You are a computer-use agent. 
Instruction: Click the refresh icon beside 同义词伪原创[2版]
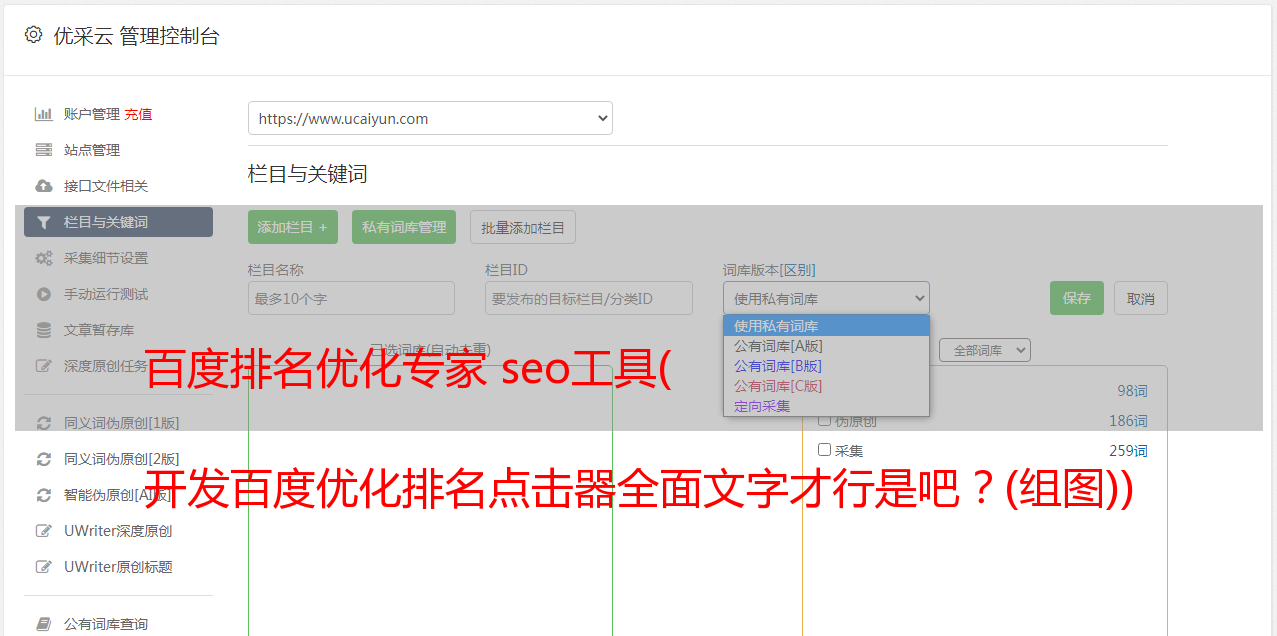(43, 459)
